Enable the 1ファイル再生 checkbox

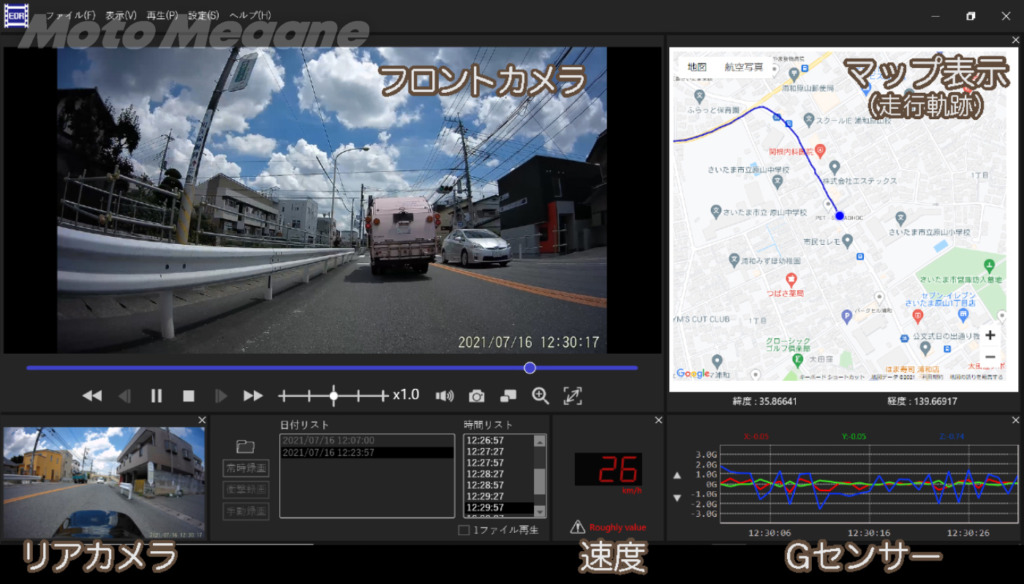point(464,530)
